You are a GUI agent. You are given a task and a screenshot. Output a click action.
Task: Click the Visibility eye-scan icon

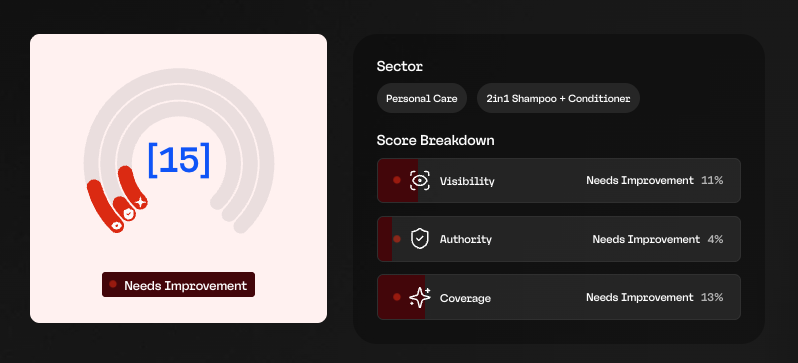tap(419, 181)
